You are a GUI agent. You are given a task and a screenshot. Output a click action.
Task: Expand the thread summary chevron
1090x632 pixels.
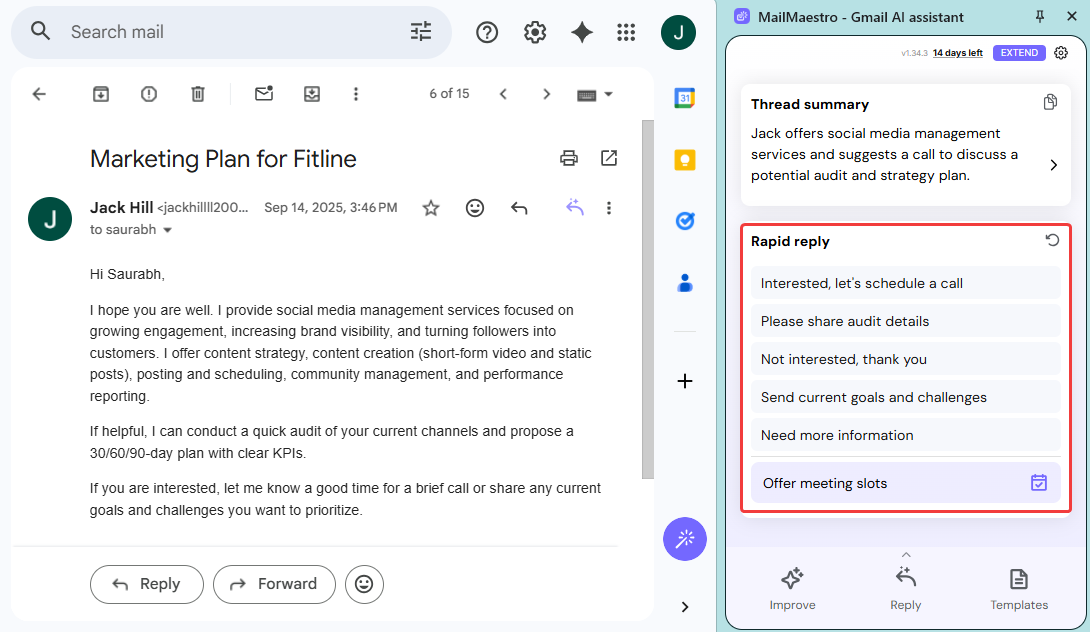tap(1053, 165)
